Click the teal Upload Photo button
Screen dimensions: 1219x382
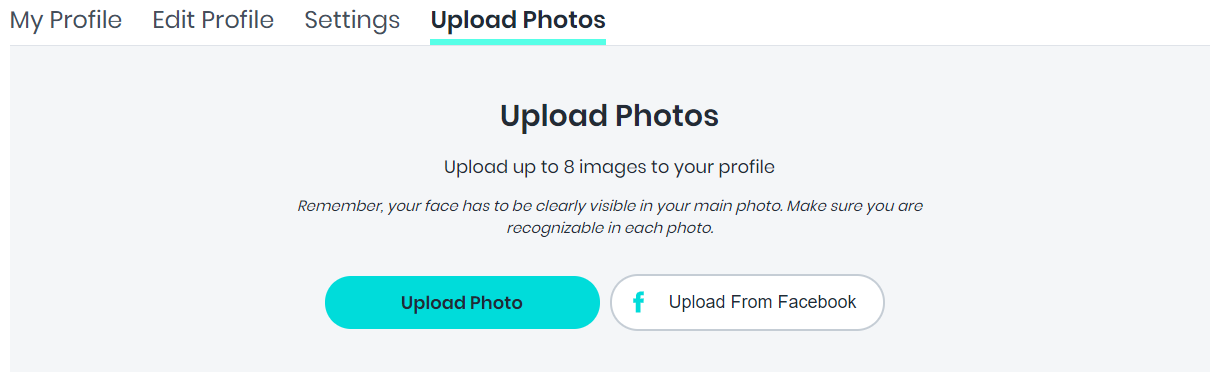[462, 302]
